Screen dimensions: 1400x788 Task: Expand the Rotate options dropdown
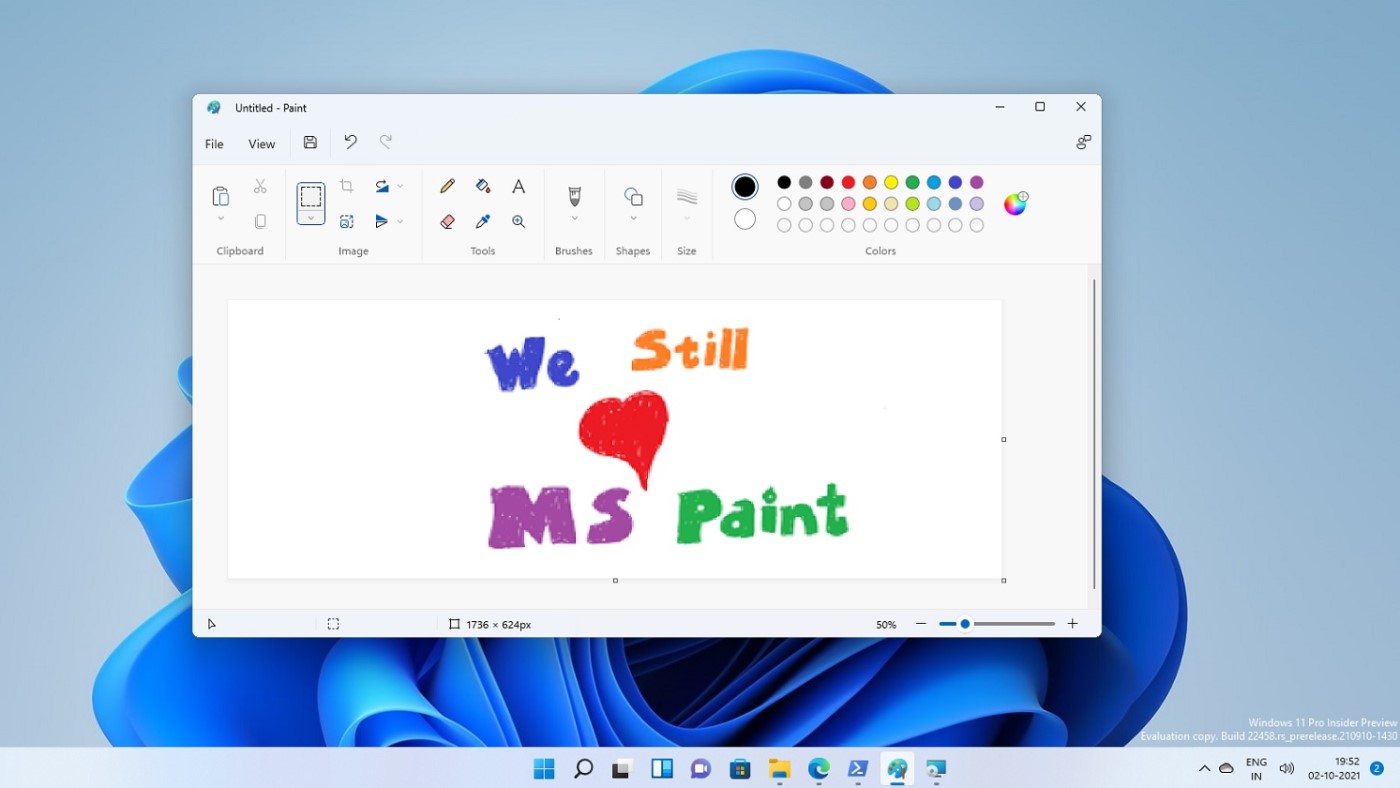(402, 186)
